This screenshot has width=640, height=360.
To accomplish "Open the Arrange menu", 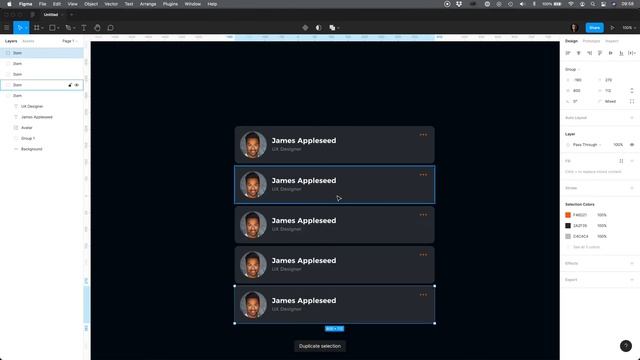I will (148, 4).
